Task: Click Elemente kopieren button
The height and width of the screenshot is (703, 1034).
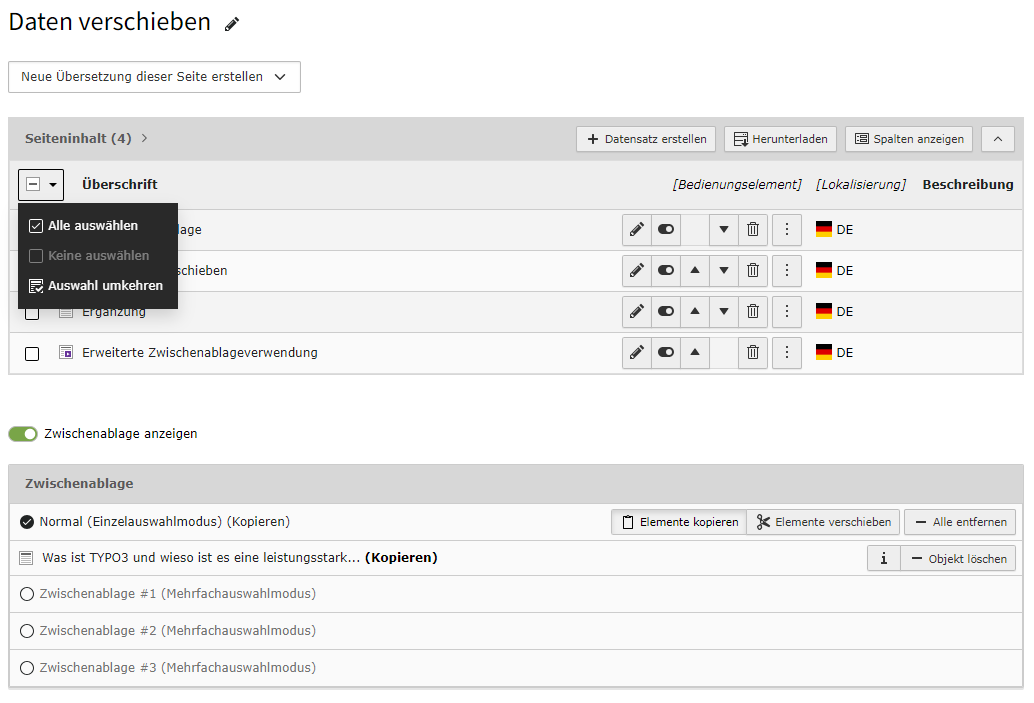Action: pos(679,522)
